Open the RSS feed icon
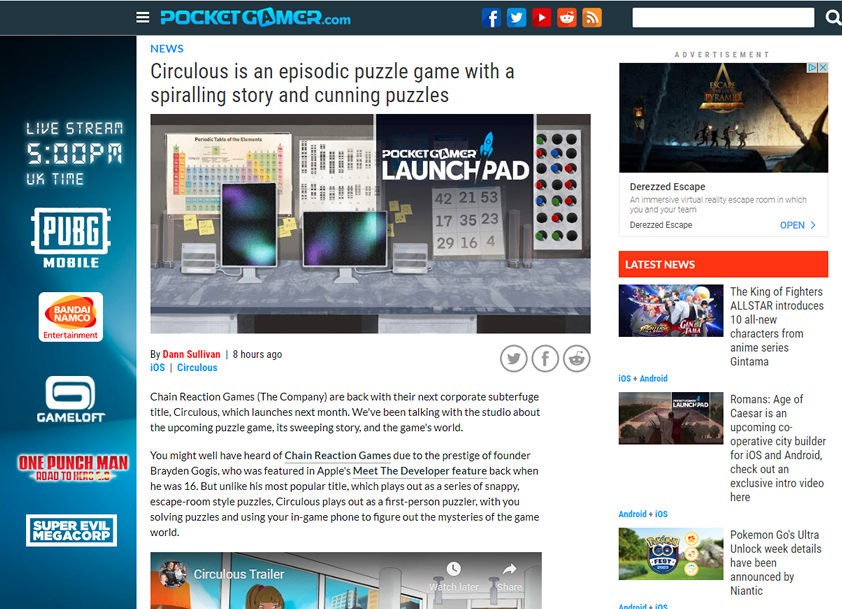Viewport: 842px width, 609px height. (x=592, y=18)
